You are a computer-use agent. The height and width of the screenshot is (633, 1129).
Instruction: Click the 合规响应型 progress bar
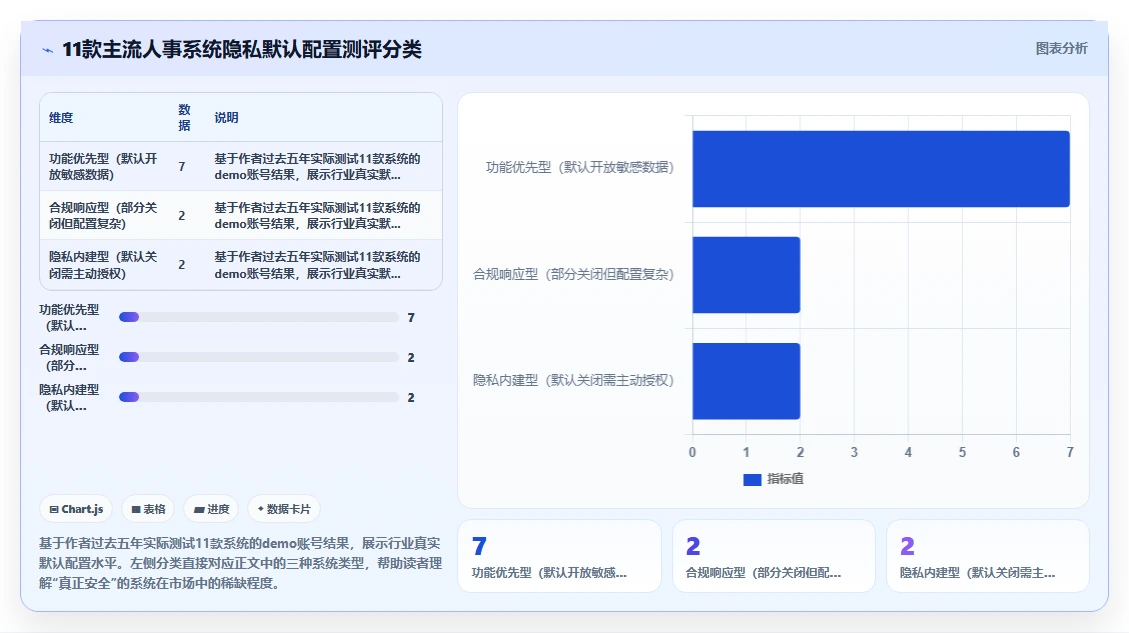258,357
